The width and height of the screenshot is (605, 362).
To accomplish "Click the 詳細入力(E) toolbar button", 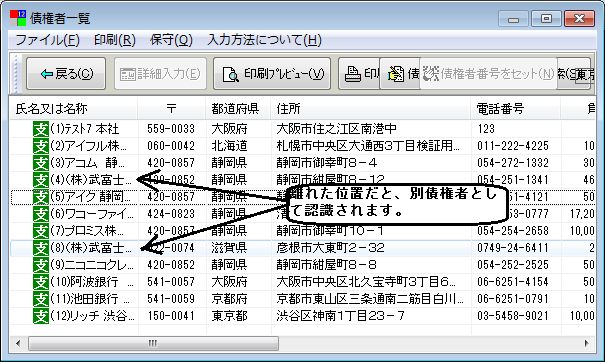I will (160, 73).
